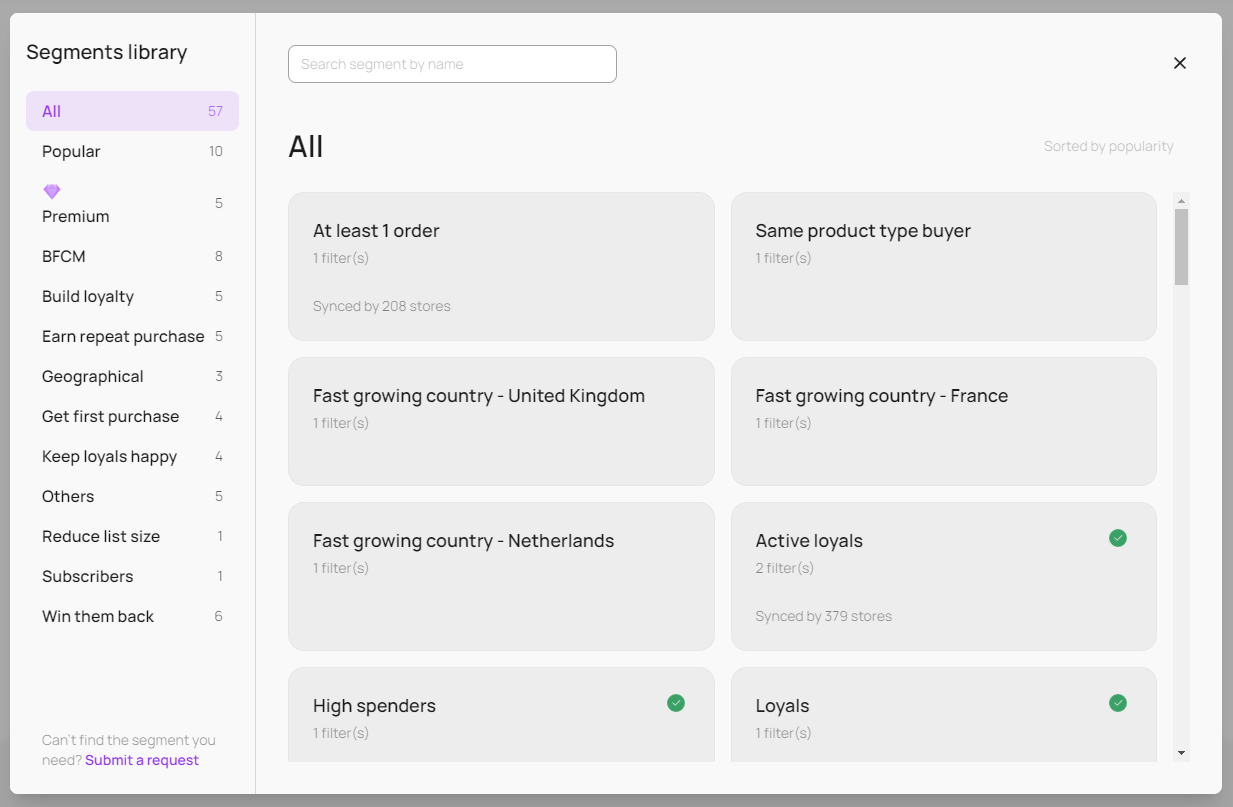Click the Sorted by popularity label
Screen dimensions: 1233x807
click(x=1108, y=146)
